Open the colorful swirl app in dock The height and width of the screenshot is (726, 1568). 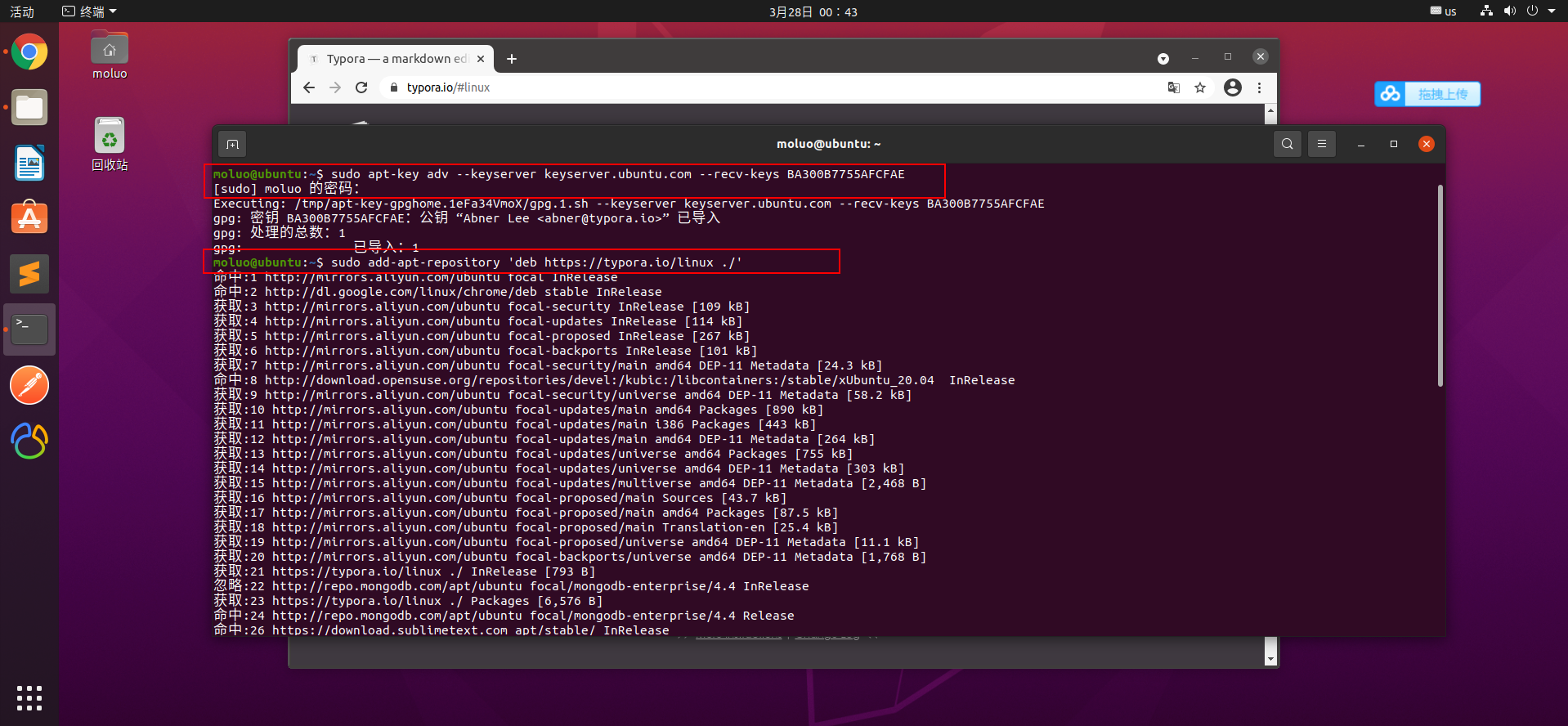coord(29,441)
